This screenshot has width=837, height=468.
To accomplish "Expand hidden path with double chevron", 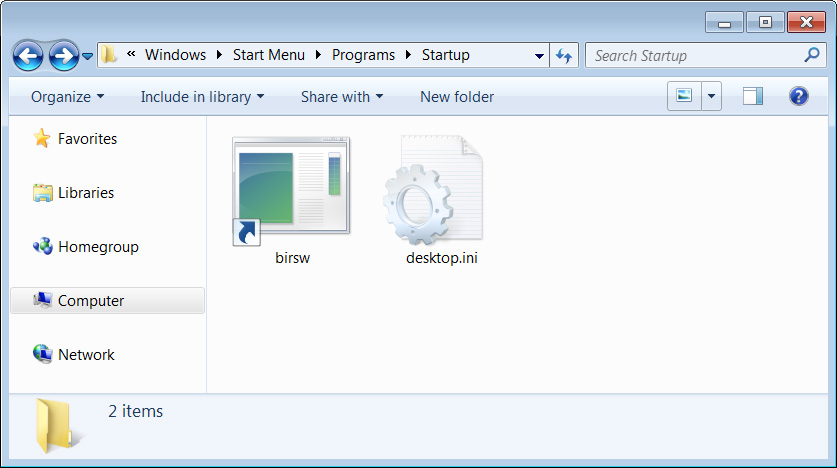I will 131,54.
